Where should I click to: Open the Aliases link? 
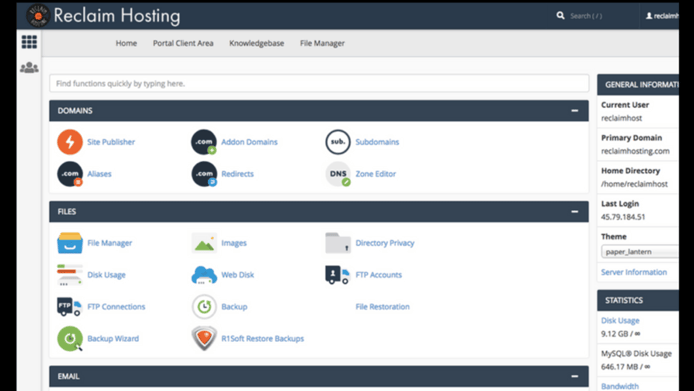coord(99,174)
